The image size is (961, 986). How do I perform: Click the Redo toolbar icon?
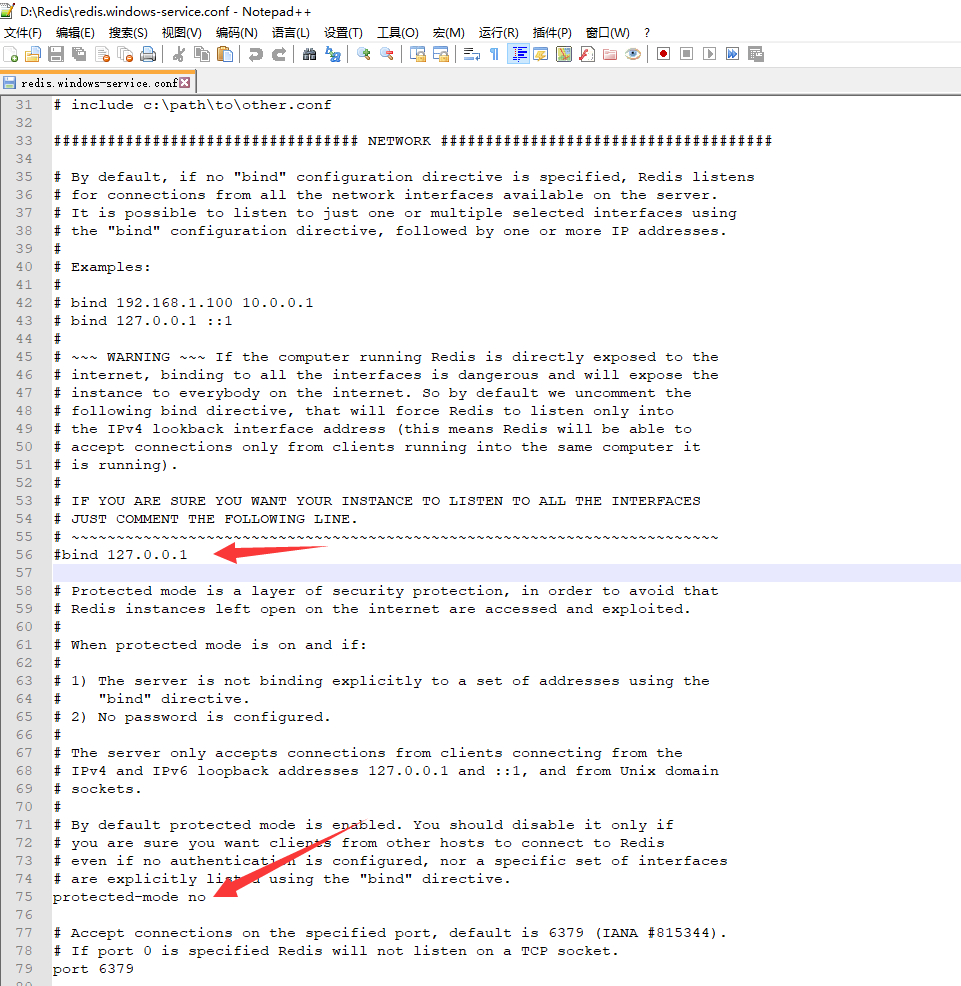pyautogui.click(x=279, y=55)
